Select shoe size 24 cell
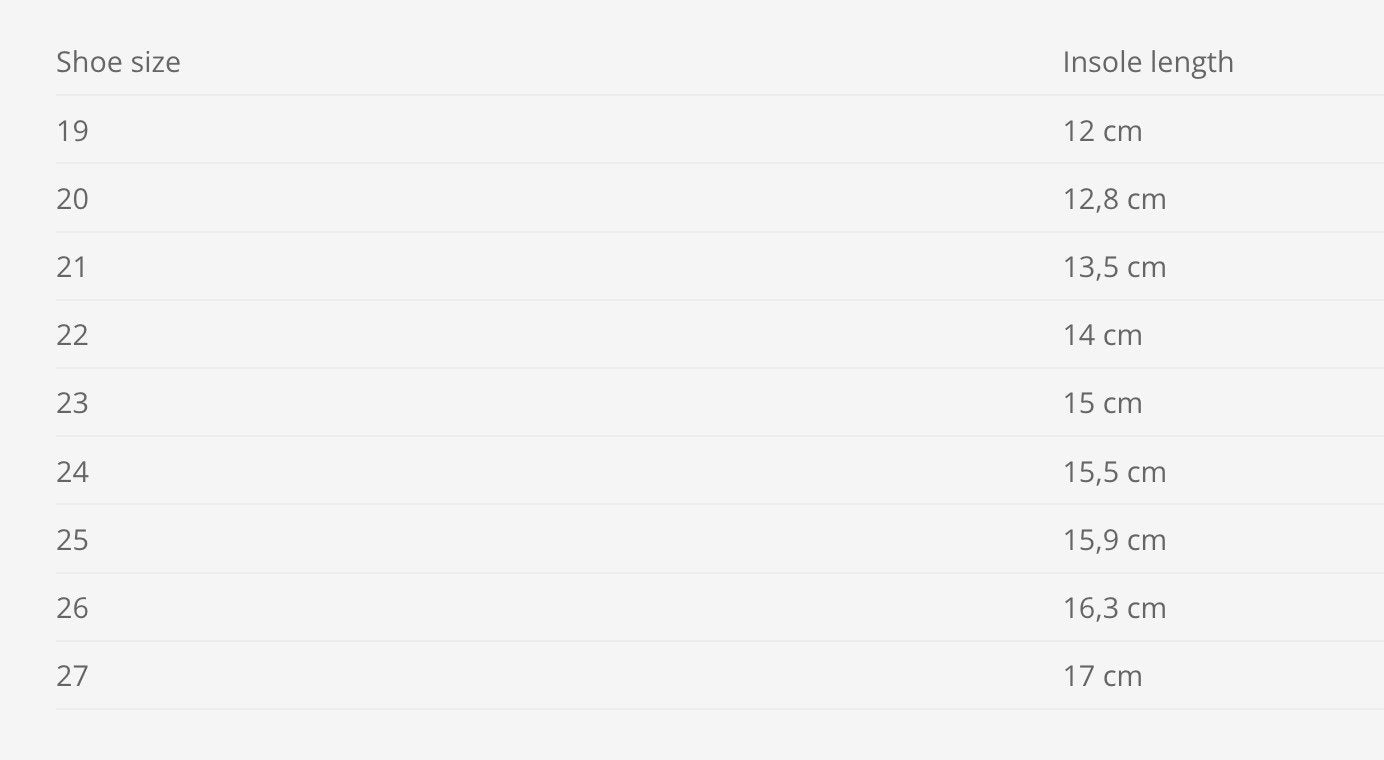This screenshot has width=1384, height=760. 72,471
